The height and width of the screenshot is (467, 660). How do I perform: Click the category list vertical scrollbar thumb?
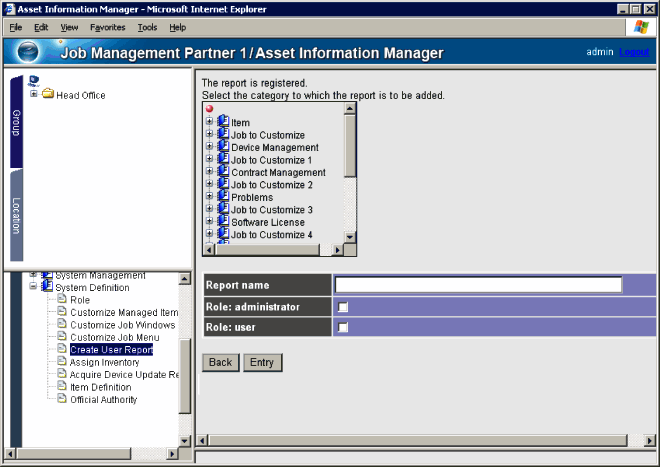tap(350, 146)
